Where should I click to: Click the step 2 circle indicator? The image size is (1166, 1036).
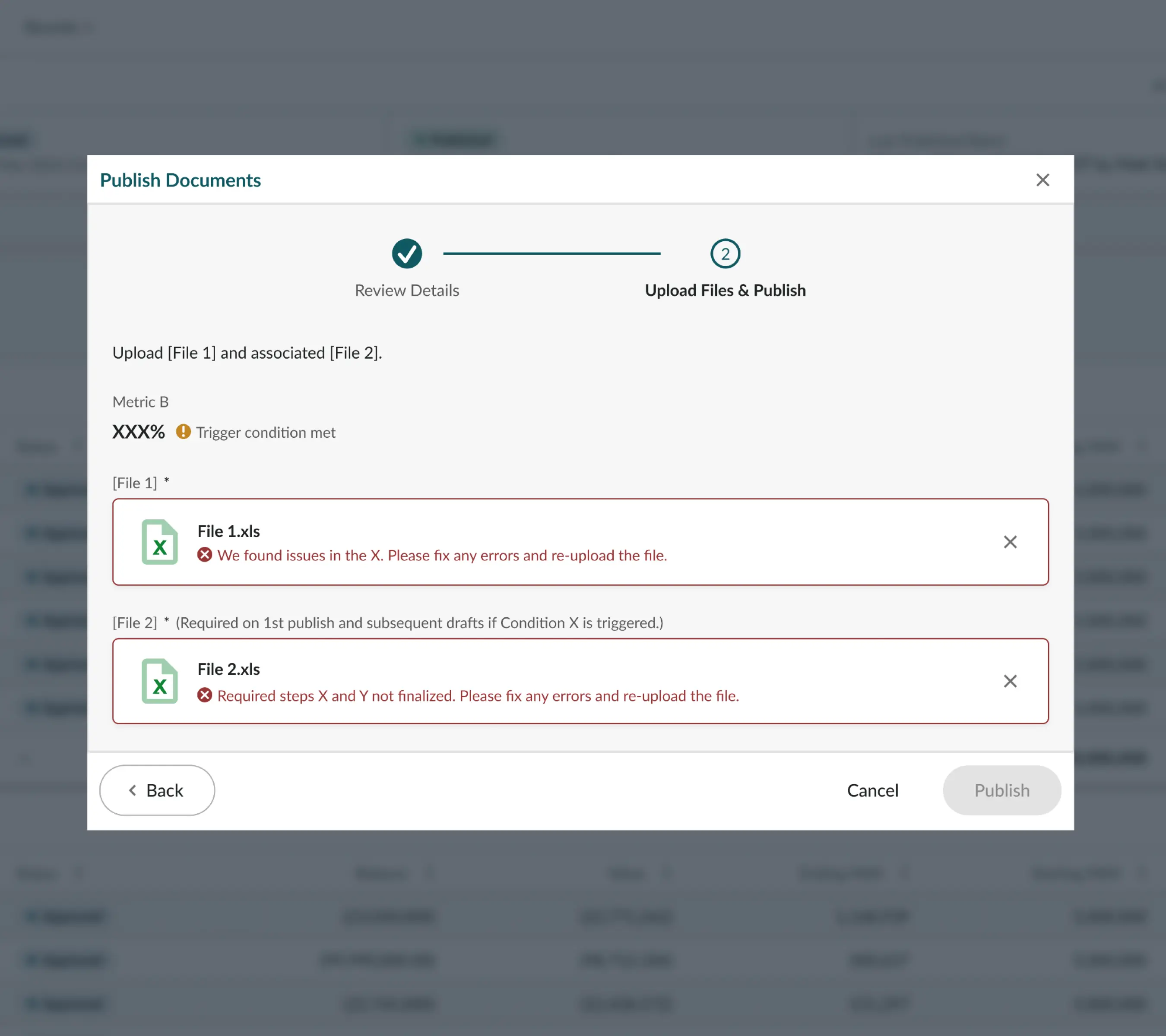pyautogui.click(x=725, y=254)
